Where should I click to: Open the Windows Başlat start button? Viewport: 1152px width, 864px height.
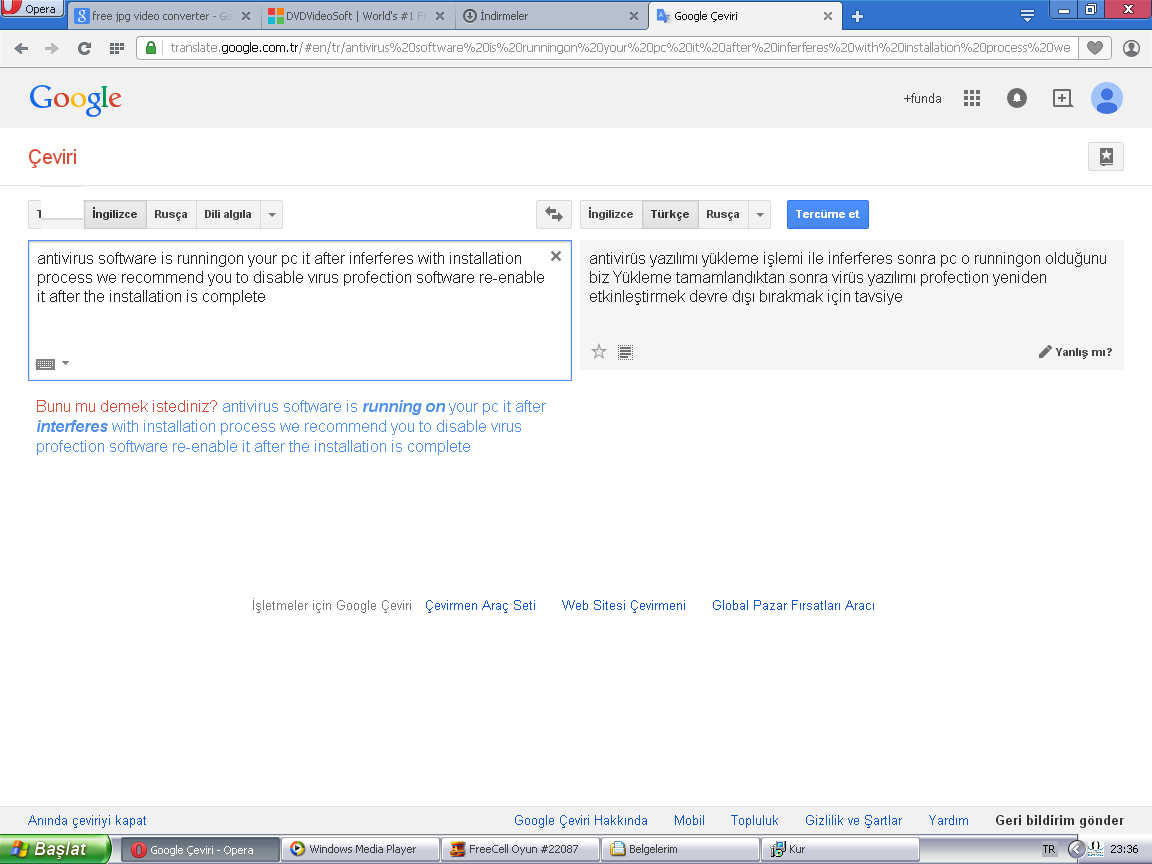pos(55,849)
